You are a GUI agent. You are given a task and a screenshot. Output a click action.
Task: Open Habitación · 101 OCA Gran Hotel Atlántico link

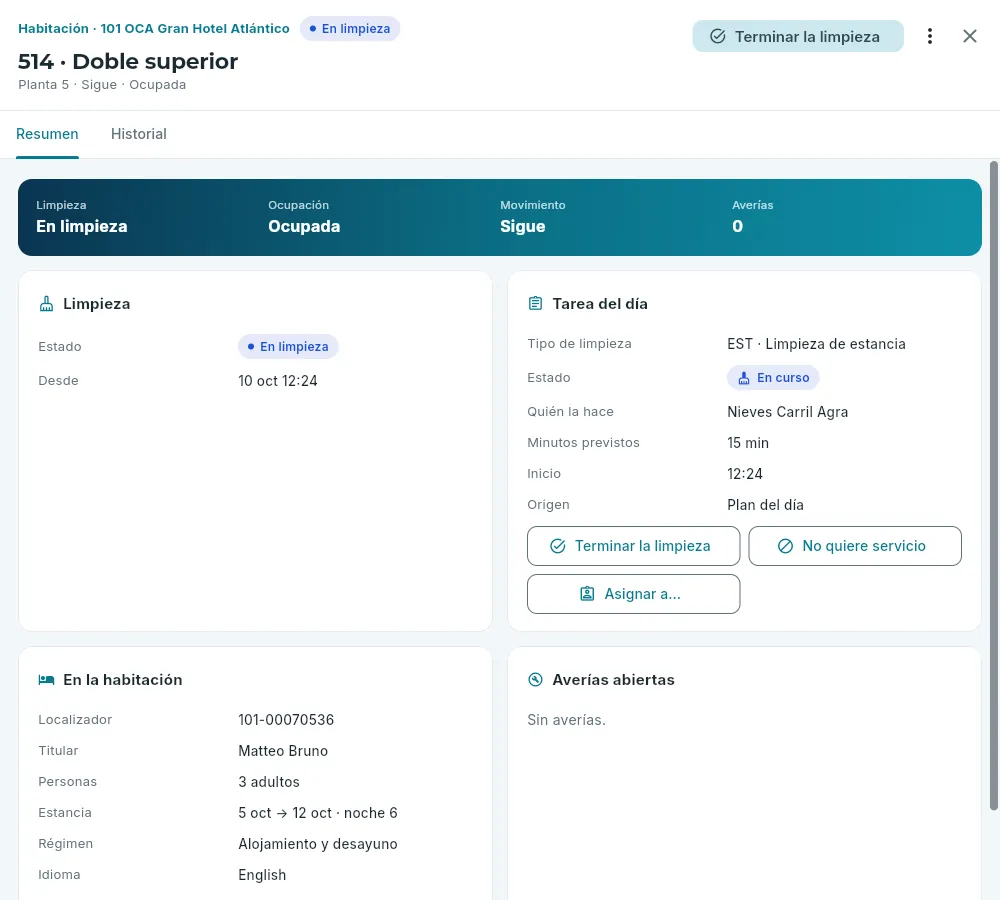click(154, 29)
